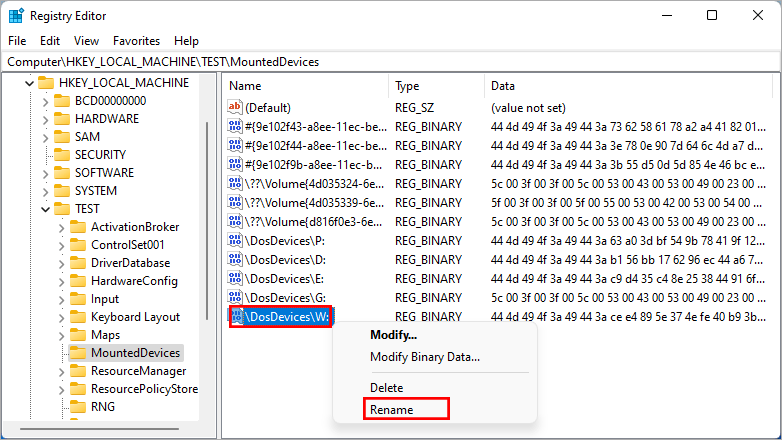Click the BCD00000000 folder icon
782x440 pixels.
point(62,101)
